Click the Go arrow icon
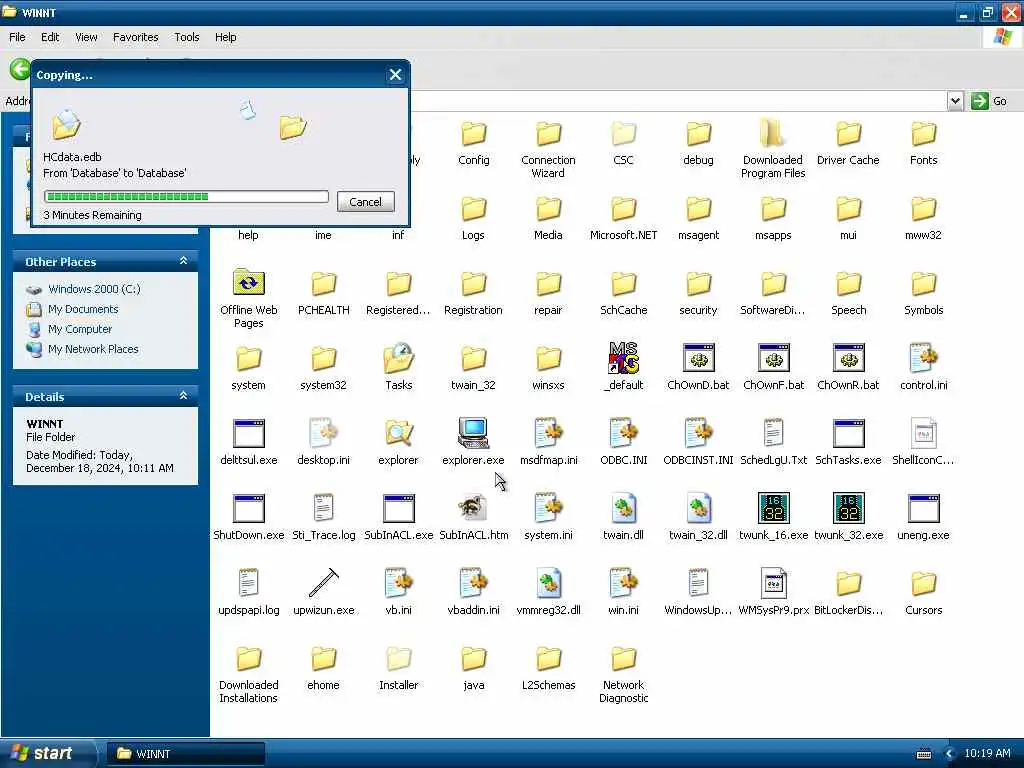 click(x=979, y=101)
